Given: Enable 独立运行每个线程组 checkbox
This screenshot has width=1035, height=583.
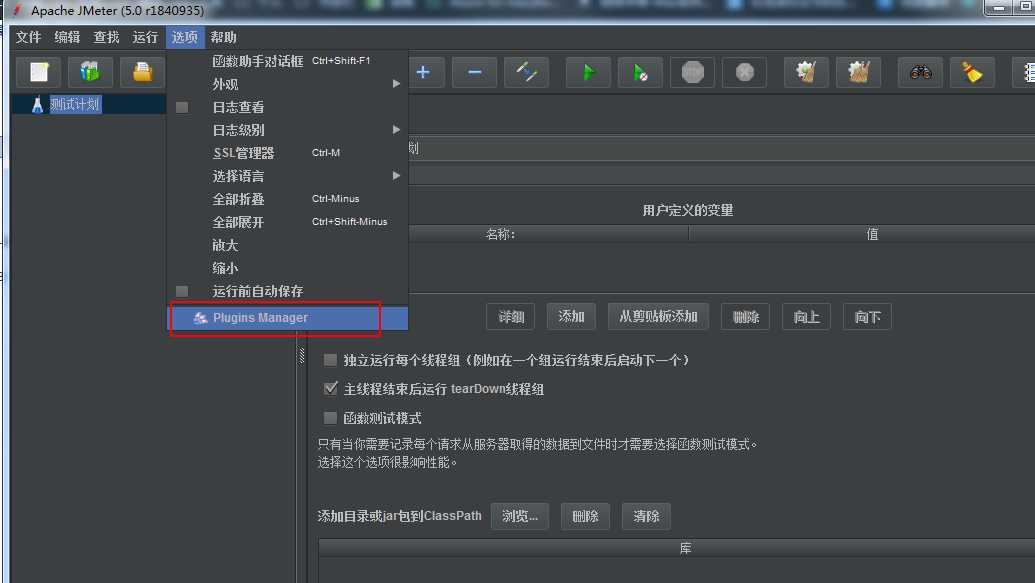Looking at the screenshot, I should (330, 360).
